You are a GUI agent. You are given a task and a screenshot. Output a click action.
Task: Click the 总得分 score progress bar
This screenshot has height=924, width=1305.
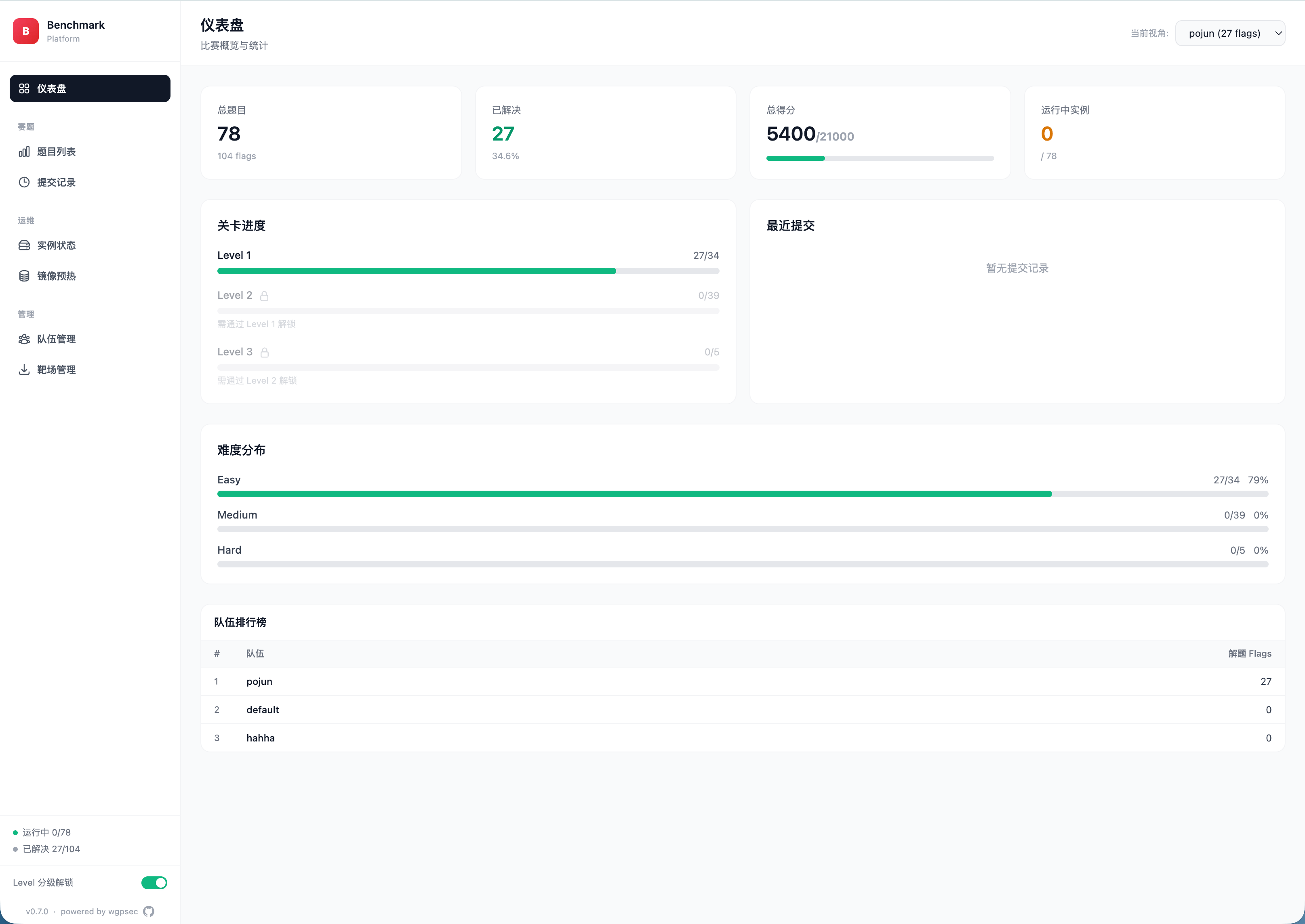[880, 158]
